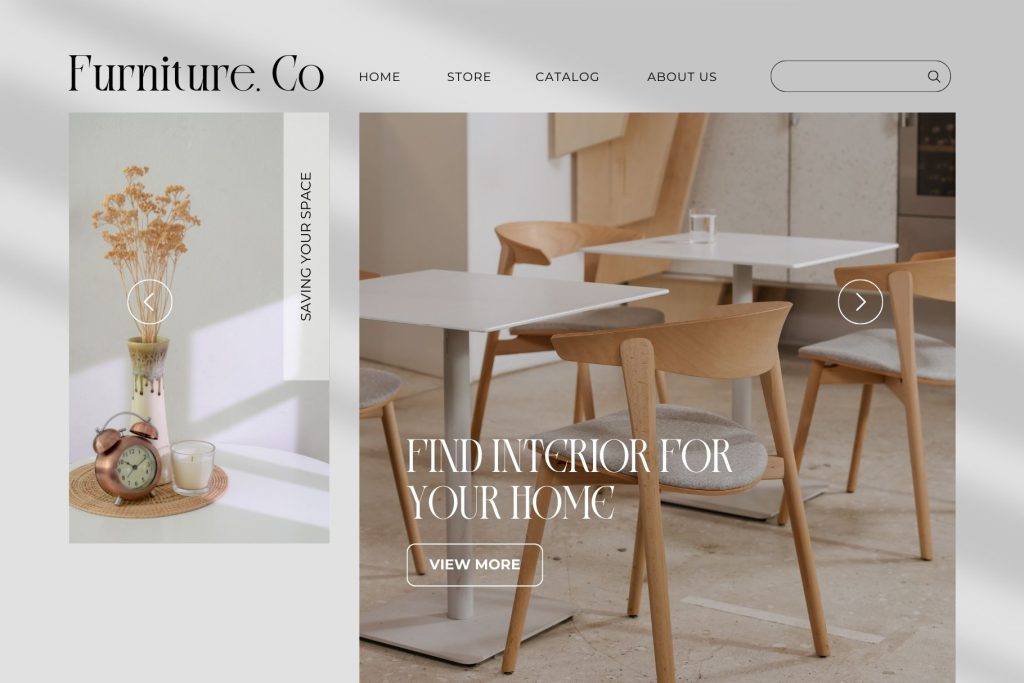Select the glass of water on the back table
1024x683 pixels.
(x=702, y=226)
